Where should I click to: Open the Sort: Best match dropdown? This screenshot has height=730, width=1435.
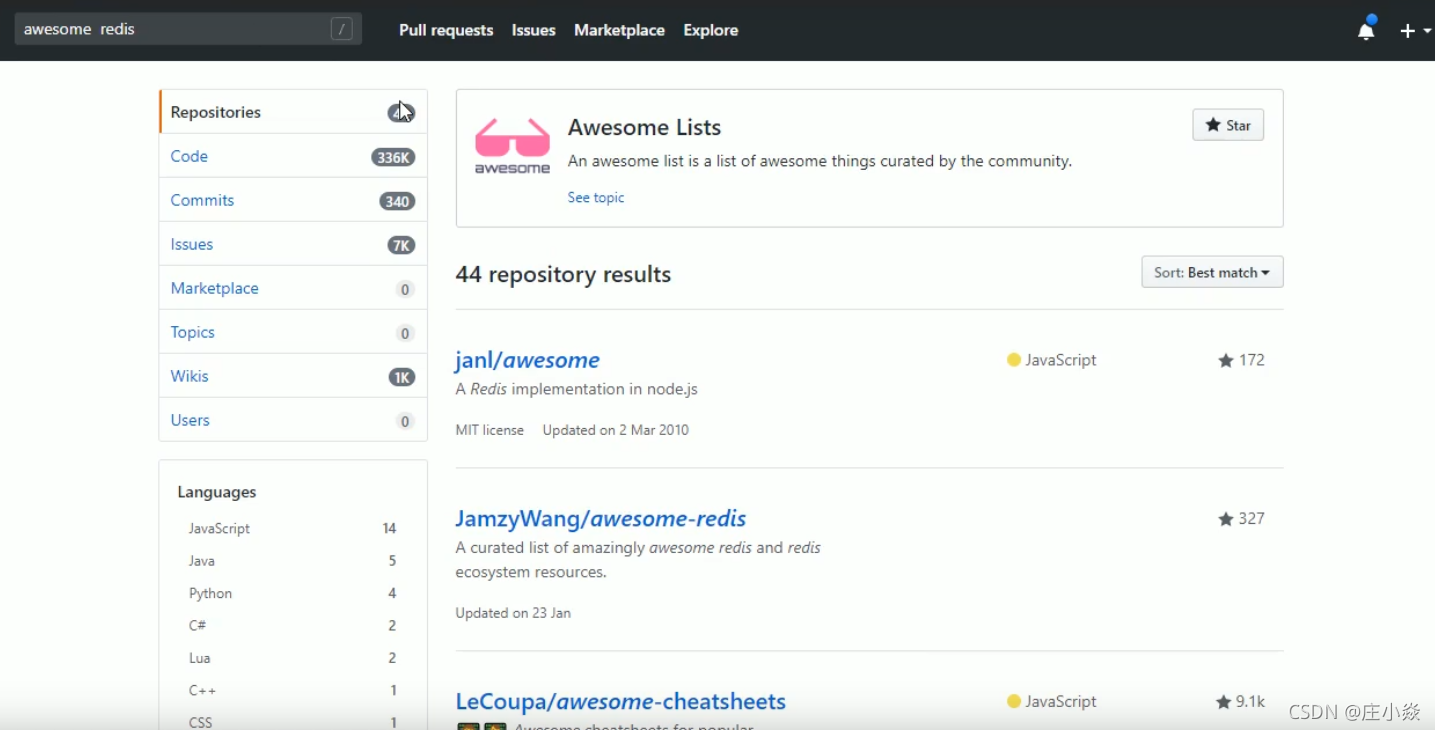click(x=1212, y=272)
